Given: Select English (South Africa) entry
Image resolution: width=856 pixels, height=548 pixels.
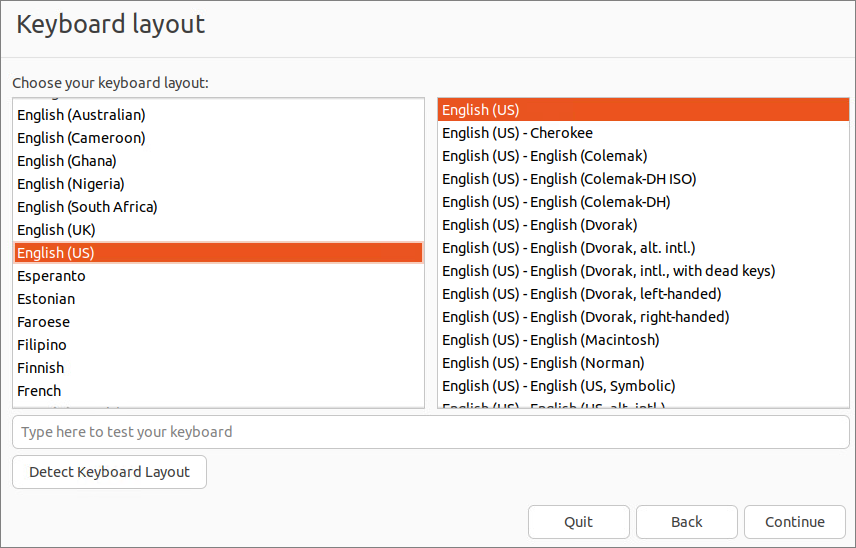Looking at the screenshot, I should point(87,207).
